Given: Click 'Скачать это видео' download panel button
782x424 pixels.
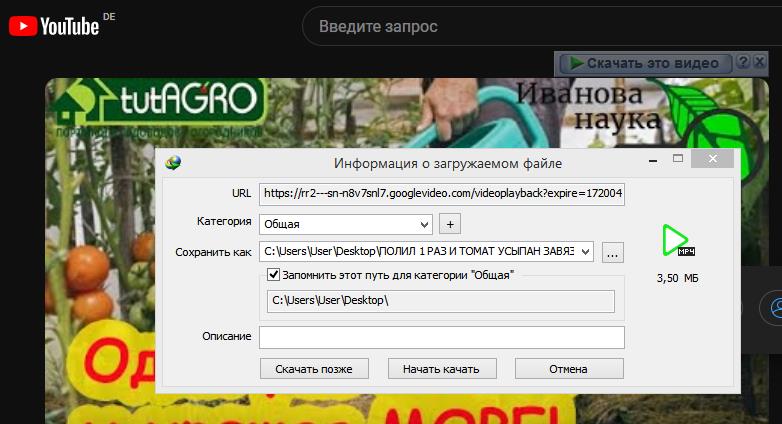Looking at the screenshot, I should click(x=645, y=63).
